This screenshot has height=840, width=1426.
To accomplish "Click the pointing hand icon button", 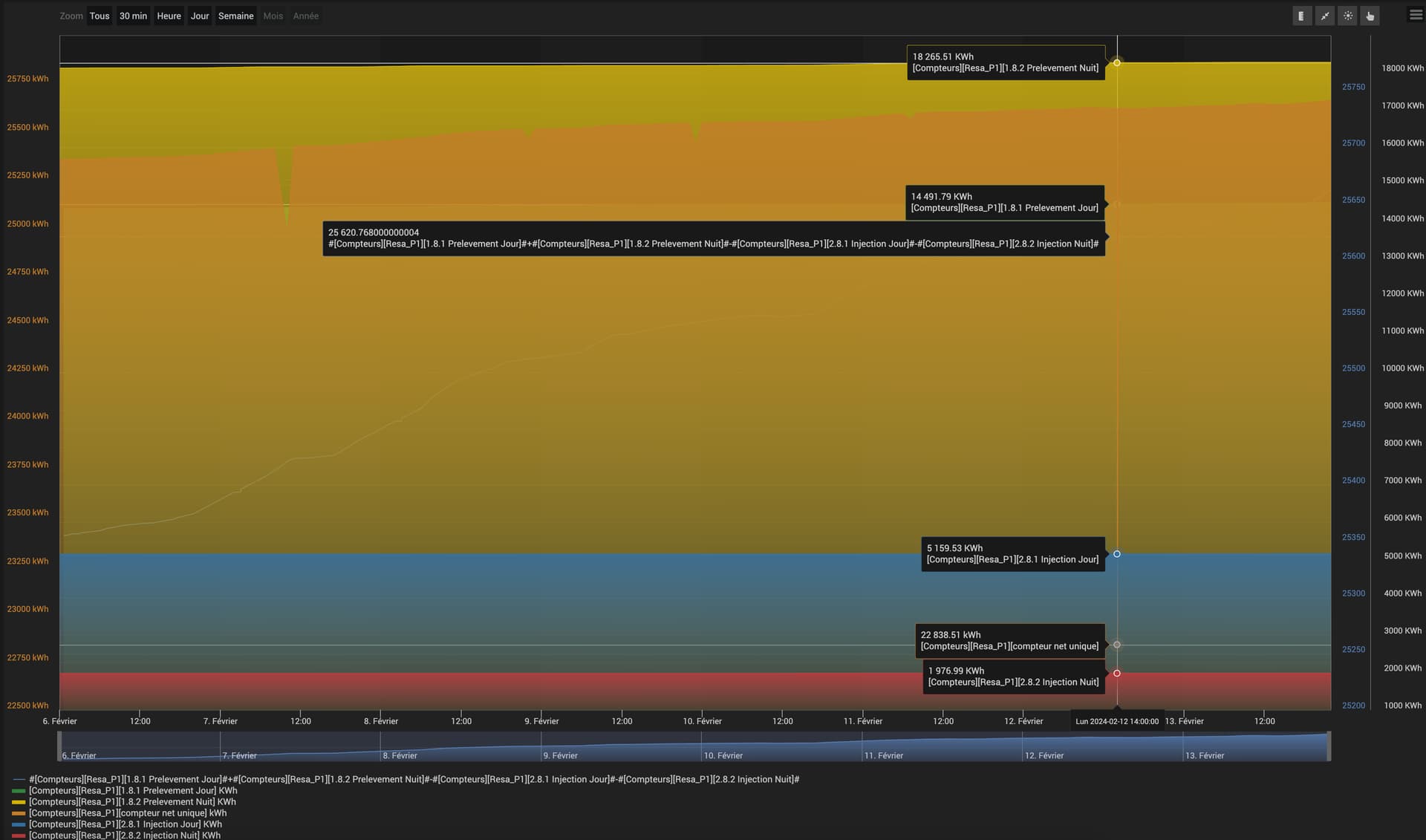I will [1370, 16].
